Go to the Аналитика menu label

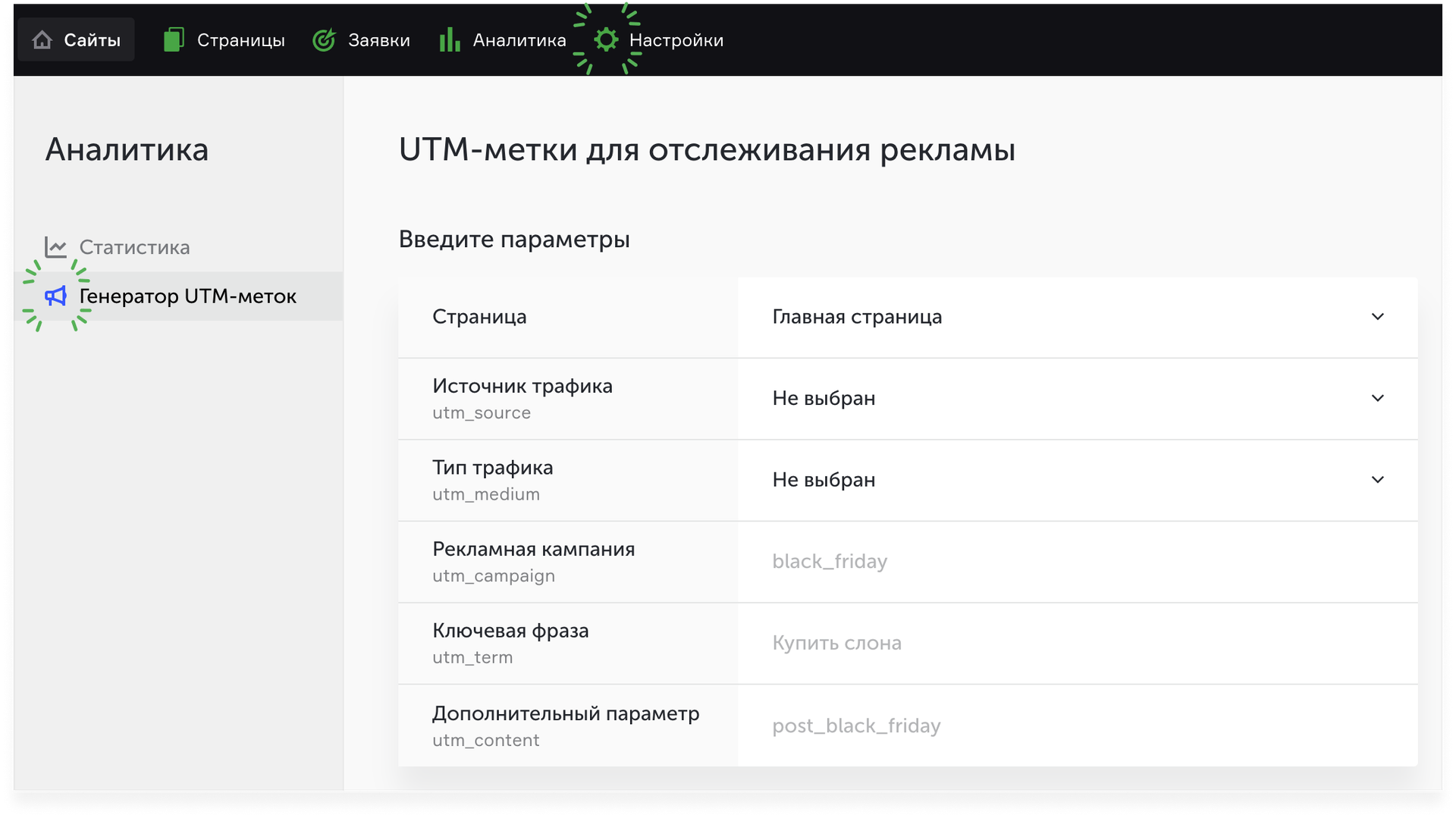click(x=519, y=40)
